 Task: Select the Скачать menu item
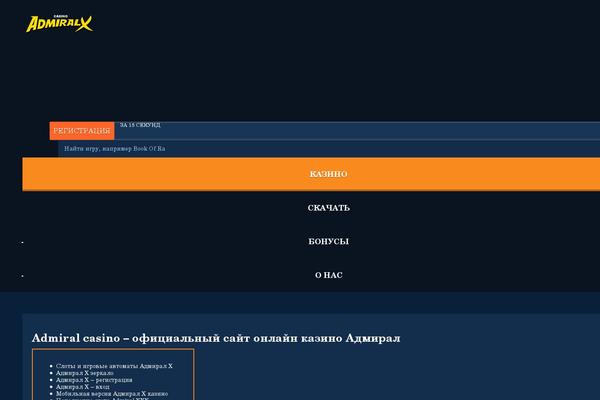328,208
